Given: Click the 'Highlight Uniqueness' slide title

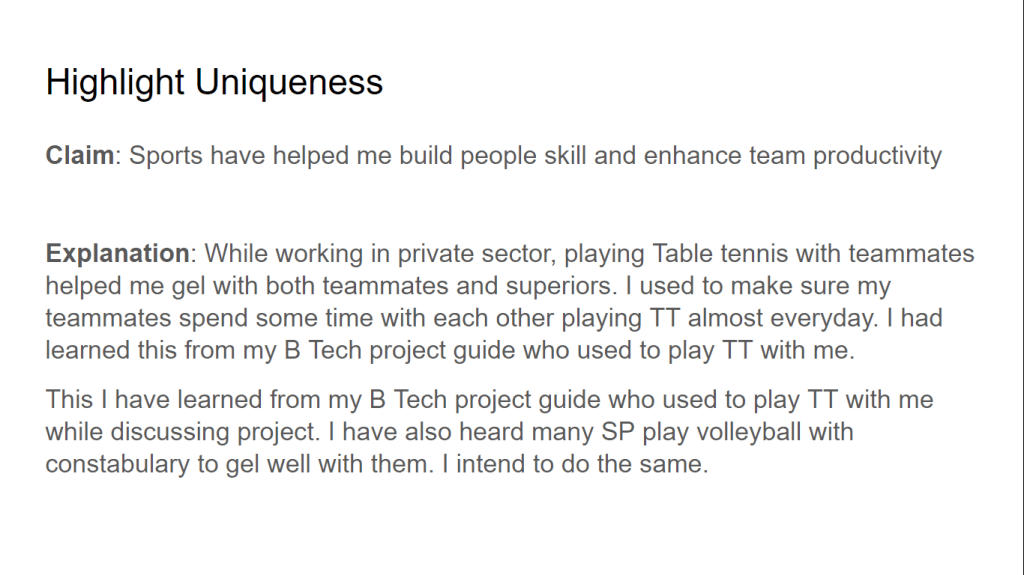Looking at the screenshot, I should (x=214, y=82).
